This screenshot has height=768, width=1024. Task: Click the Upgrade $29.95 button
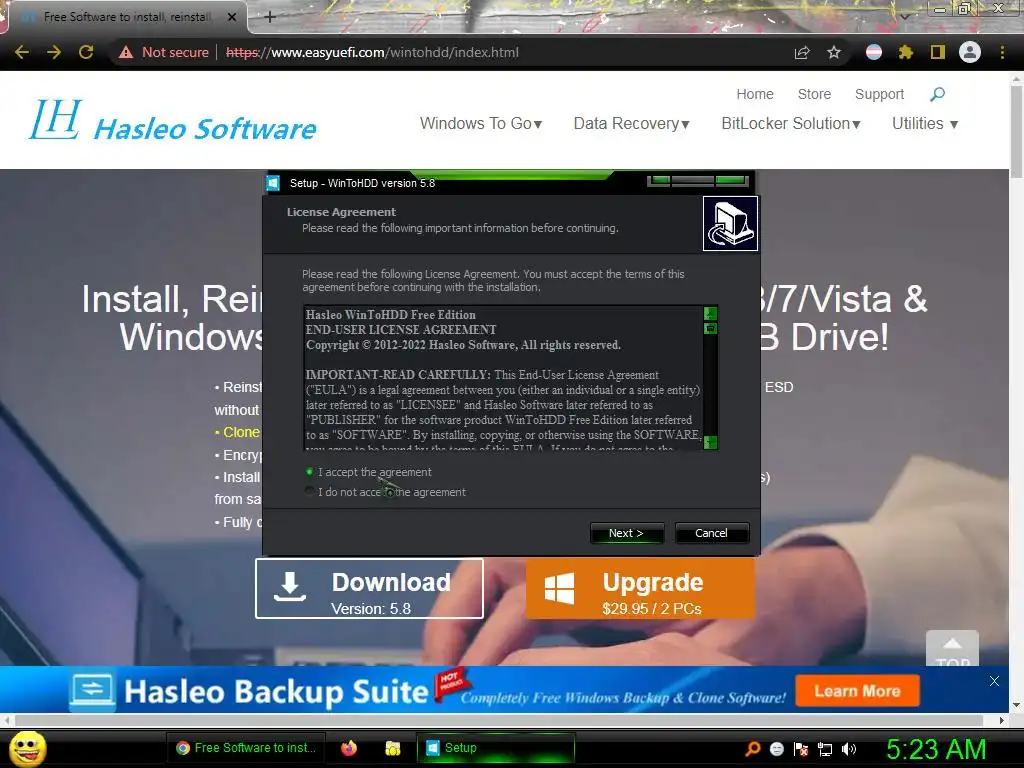click(x=640, y=588)
